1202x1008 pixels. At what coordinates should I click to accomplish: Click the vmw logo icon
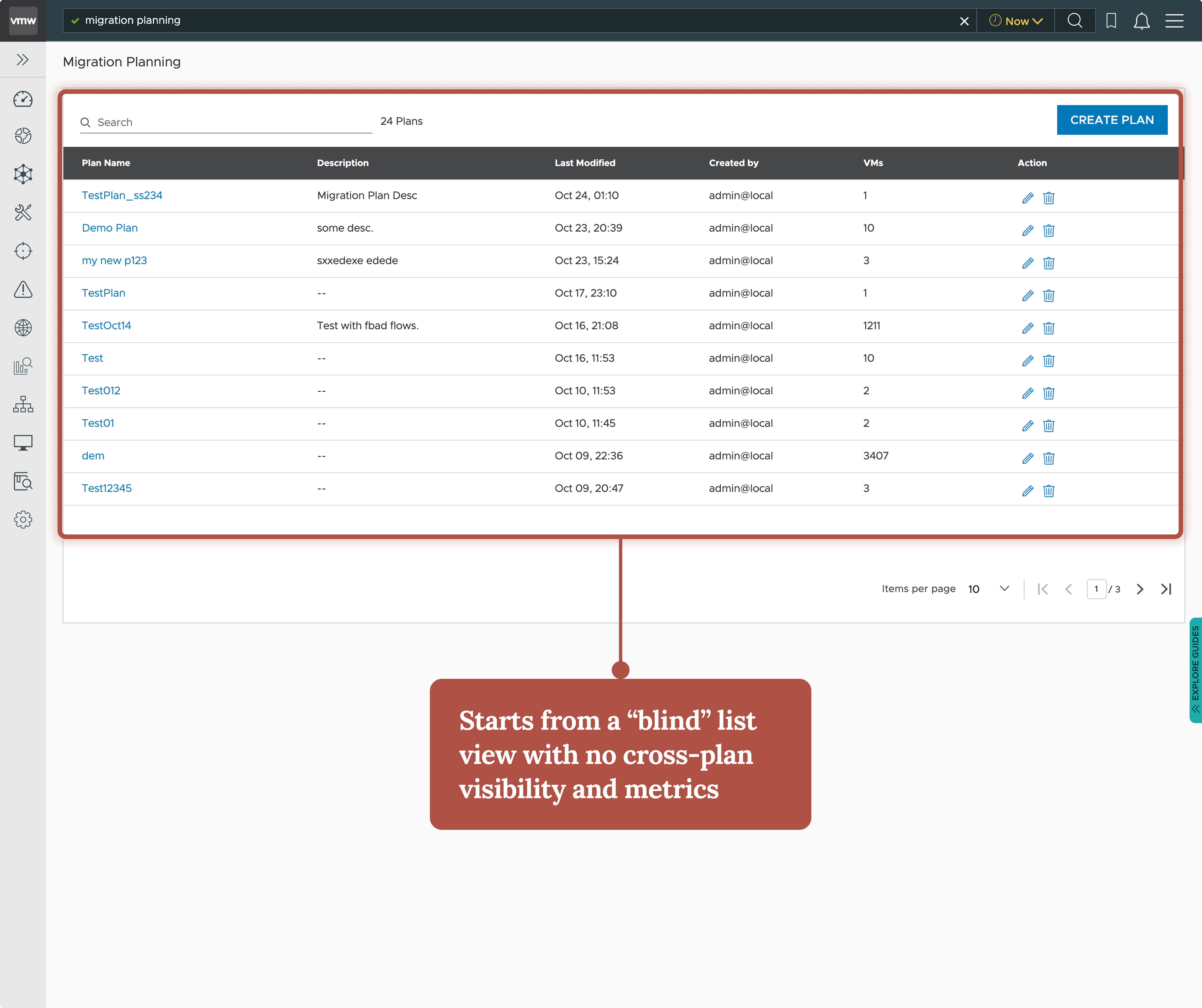pyautogui.click(x=23, y=21)
